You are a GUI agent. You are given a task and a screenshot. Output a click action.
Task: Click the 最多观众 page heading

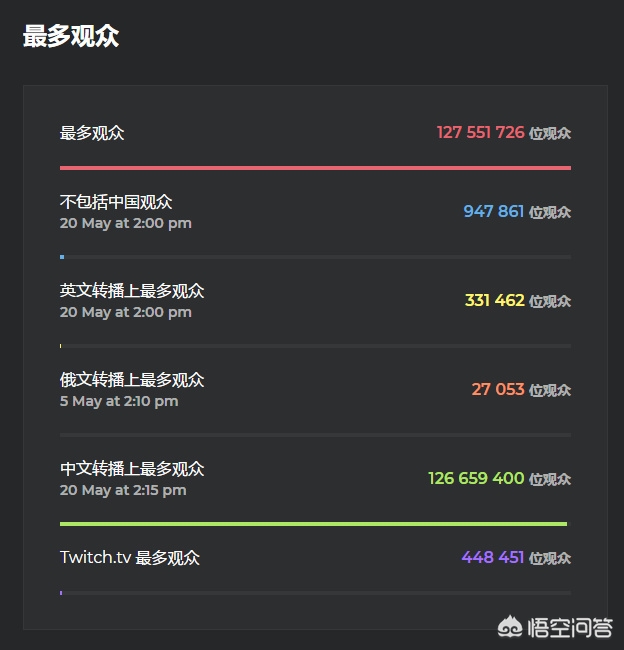point(71,37)
